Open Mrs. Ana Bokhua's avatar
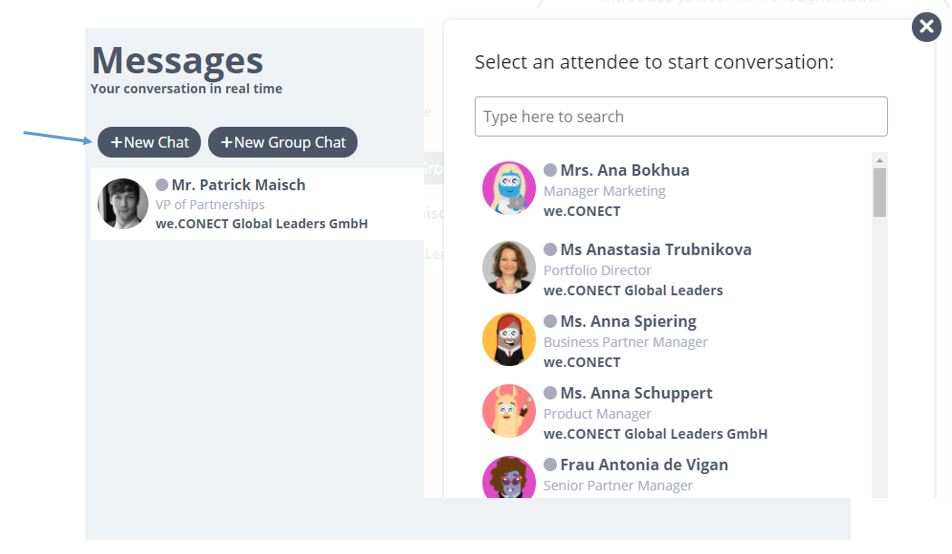 tap(509, 188)
